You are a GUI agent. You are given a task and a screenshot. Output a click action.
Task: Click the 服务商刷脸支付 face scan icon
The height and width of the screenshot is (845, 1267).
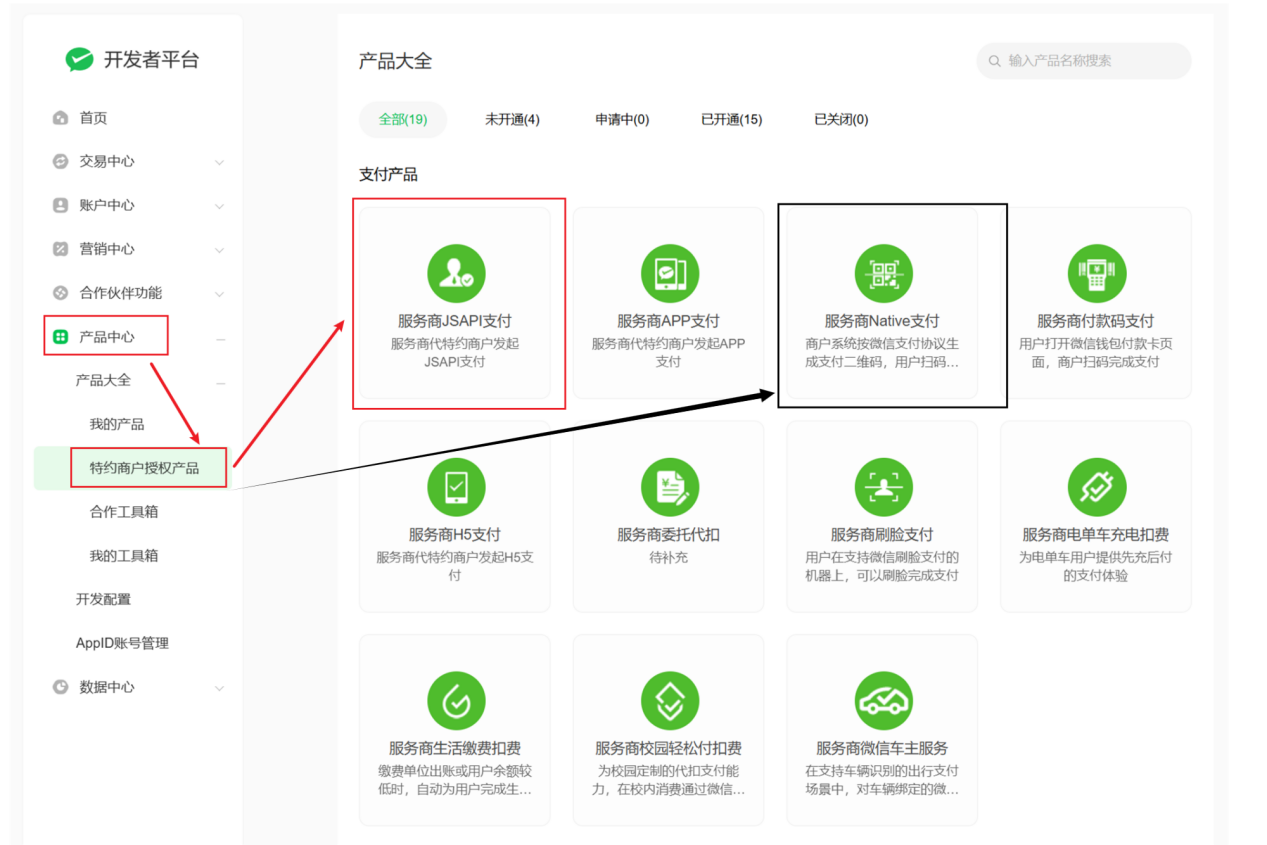point(883,487)
